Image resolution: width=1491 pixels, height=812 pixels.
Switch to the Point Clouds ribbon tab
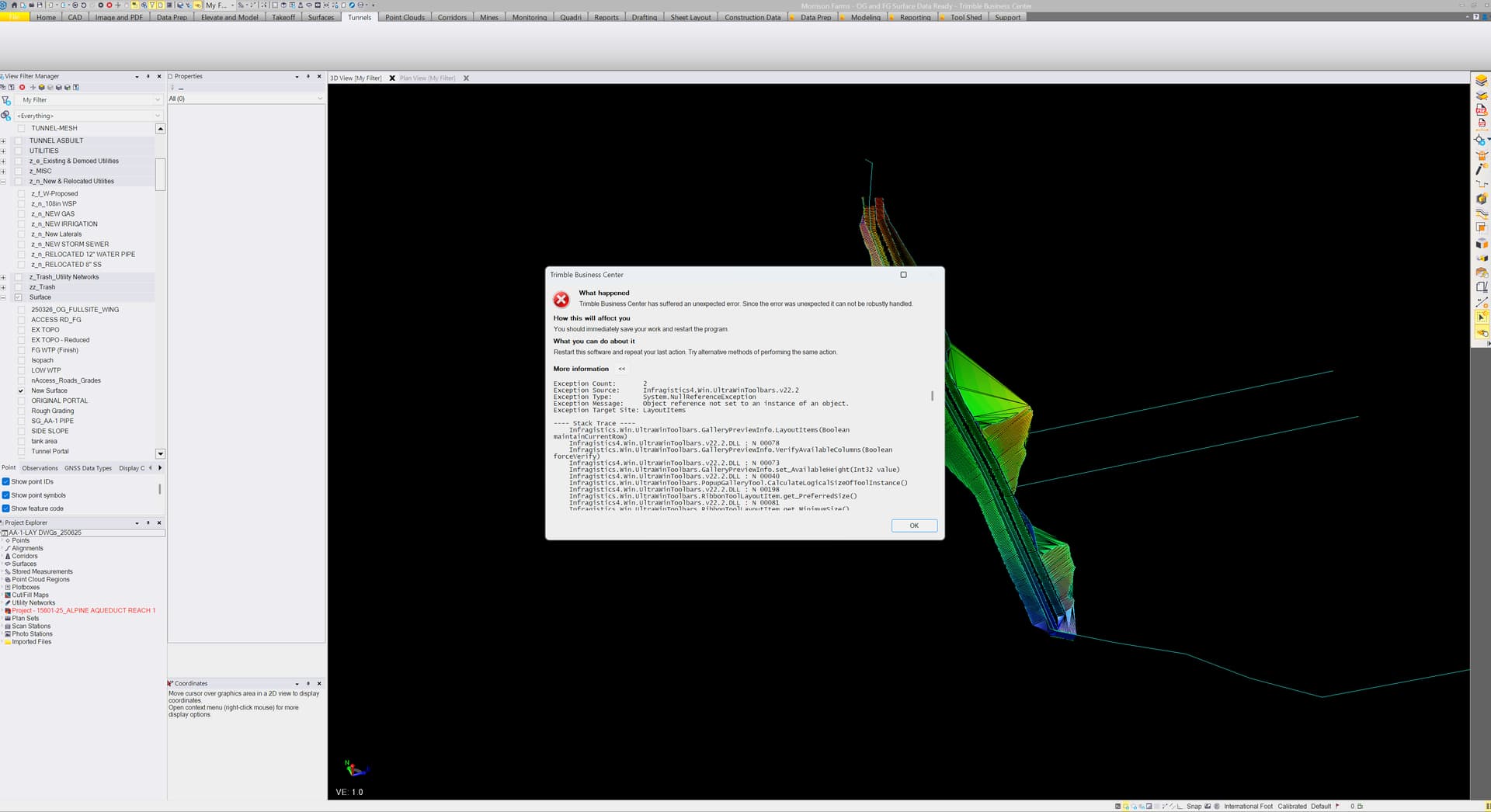[405, 17]
